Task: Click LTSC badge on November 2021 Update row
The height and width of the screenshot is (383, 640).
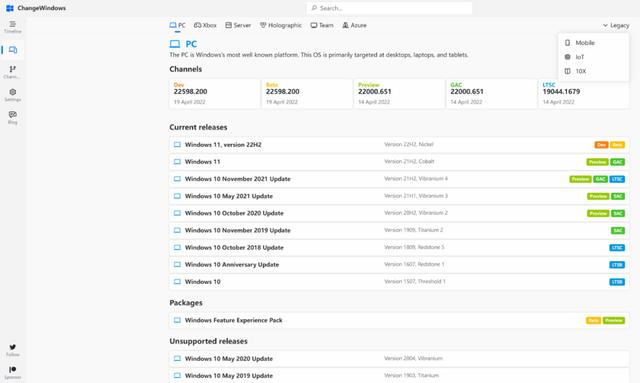Action: pyautogui.click(x=617, y=179)
